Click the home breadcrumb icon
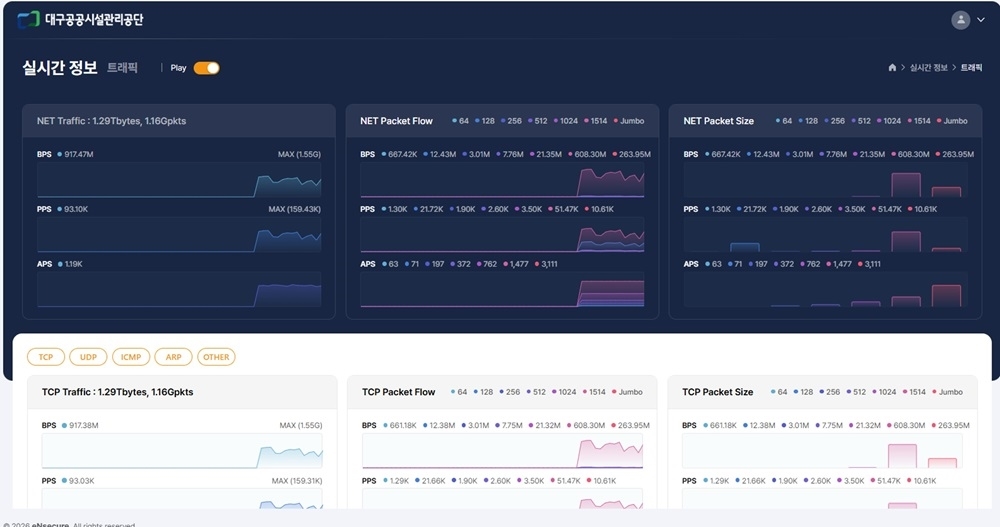Viewport: 1000px width, 527px height. click(892, 68)
